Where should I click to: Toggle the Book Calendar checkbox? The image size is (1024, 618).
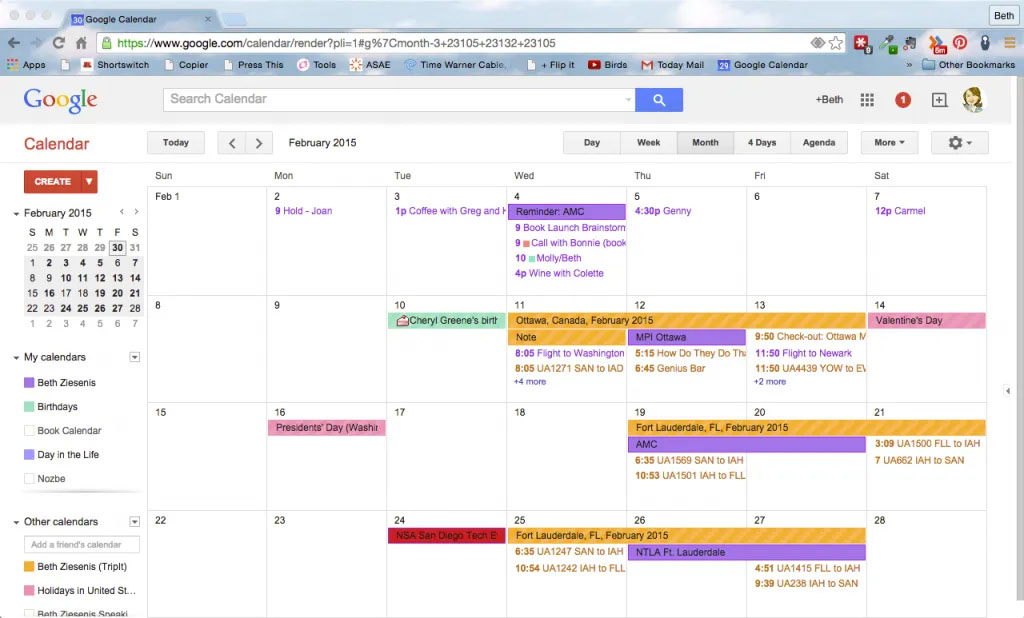click(x=29, y=431)
